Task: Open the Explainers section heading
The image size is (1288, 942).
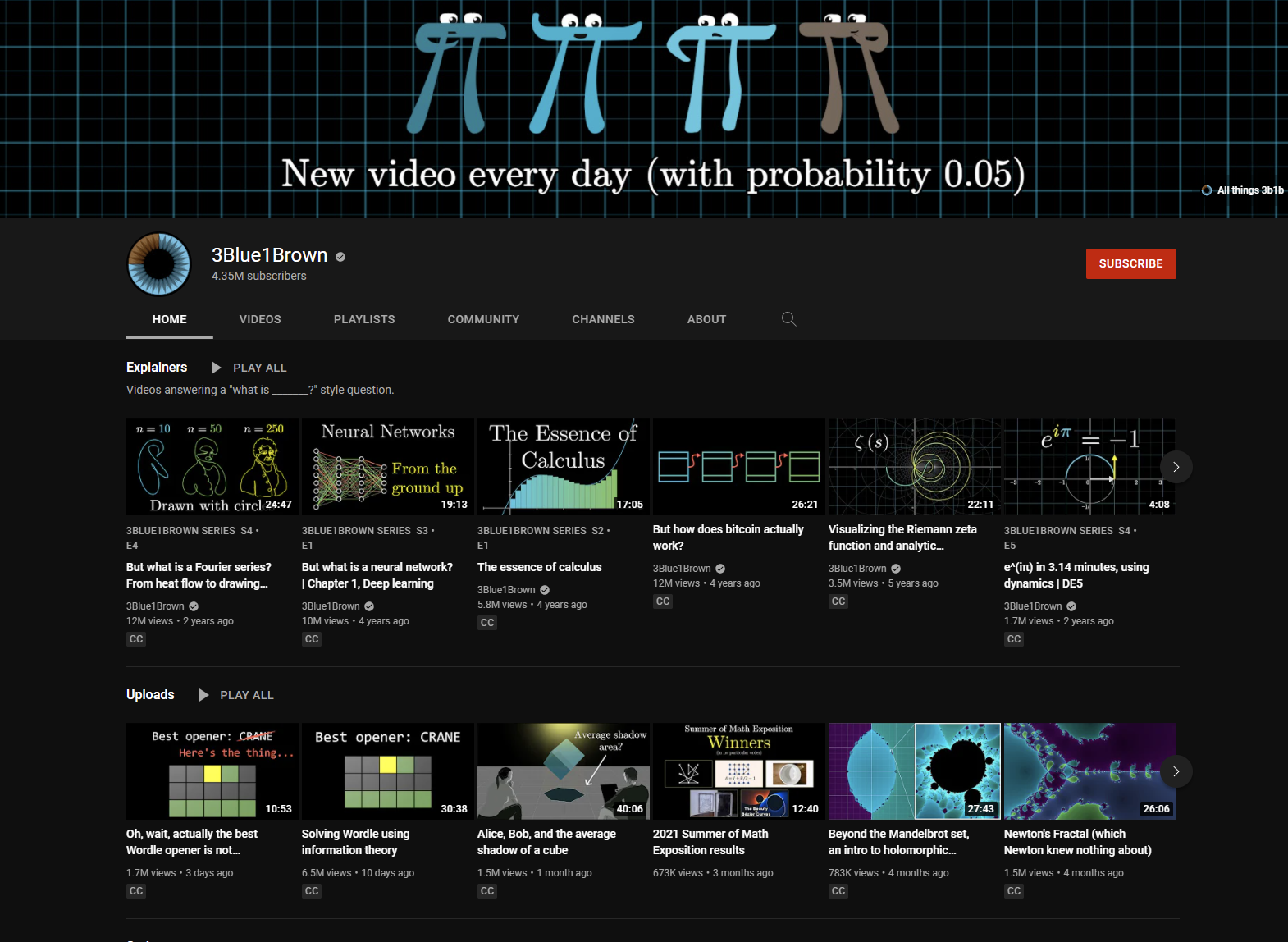Action: 157,367
